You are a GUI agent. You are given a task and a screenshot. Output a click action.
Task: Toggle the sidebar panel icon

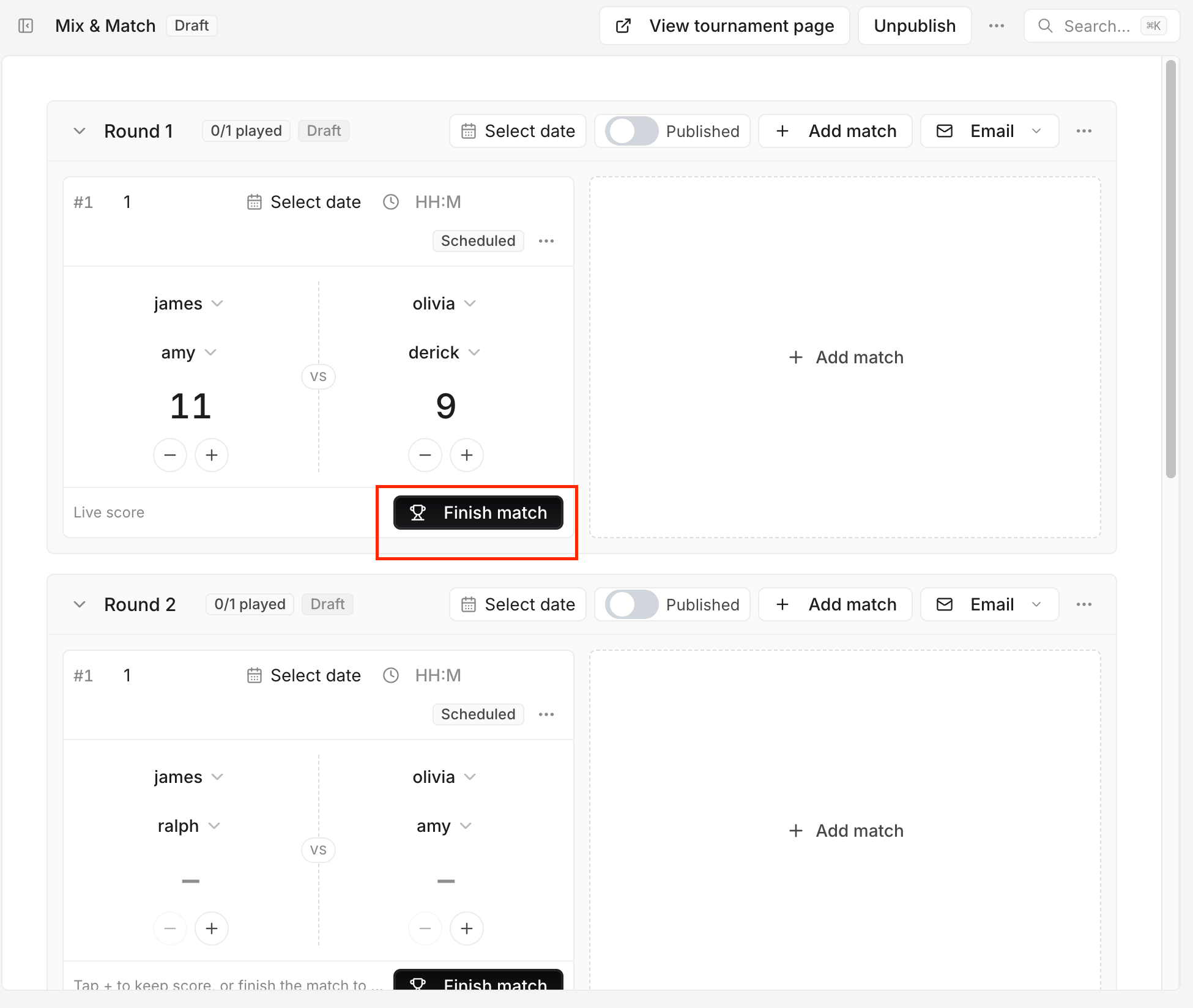(26, 26)
